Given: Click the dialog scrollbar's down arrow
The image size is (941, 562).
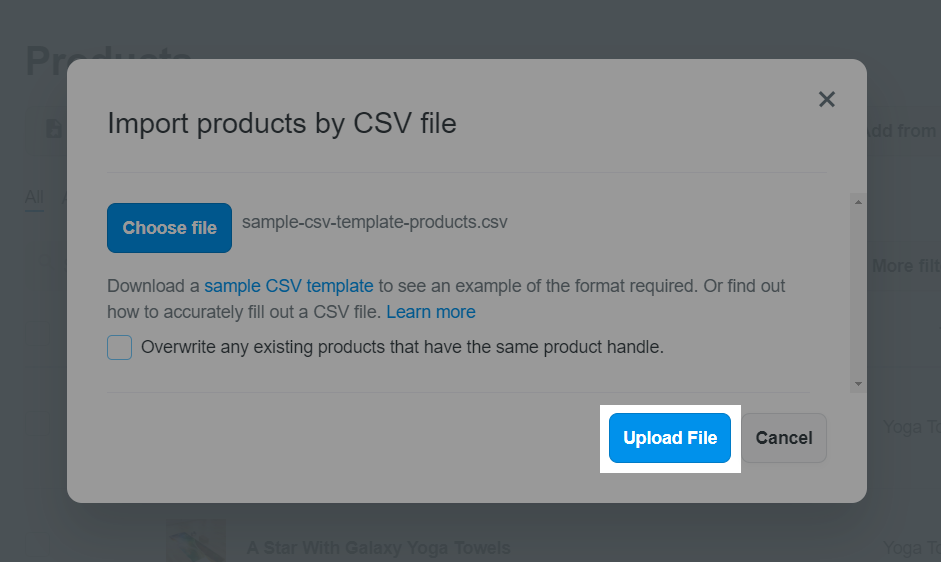Looking at the screenshot, I should coord(858,384).
